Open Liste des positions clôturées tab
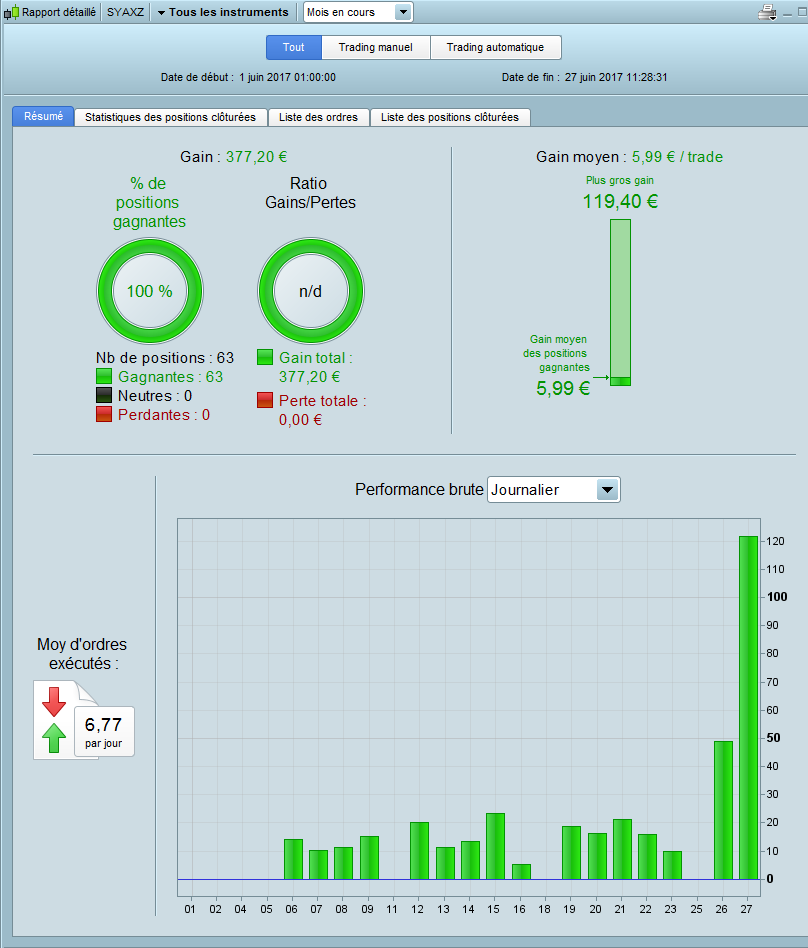Image resolution: width=808 pixels, height=948 pixels. point(450,117)
